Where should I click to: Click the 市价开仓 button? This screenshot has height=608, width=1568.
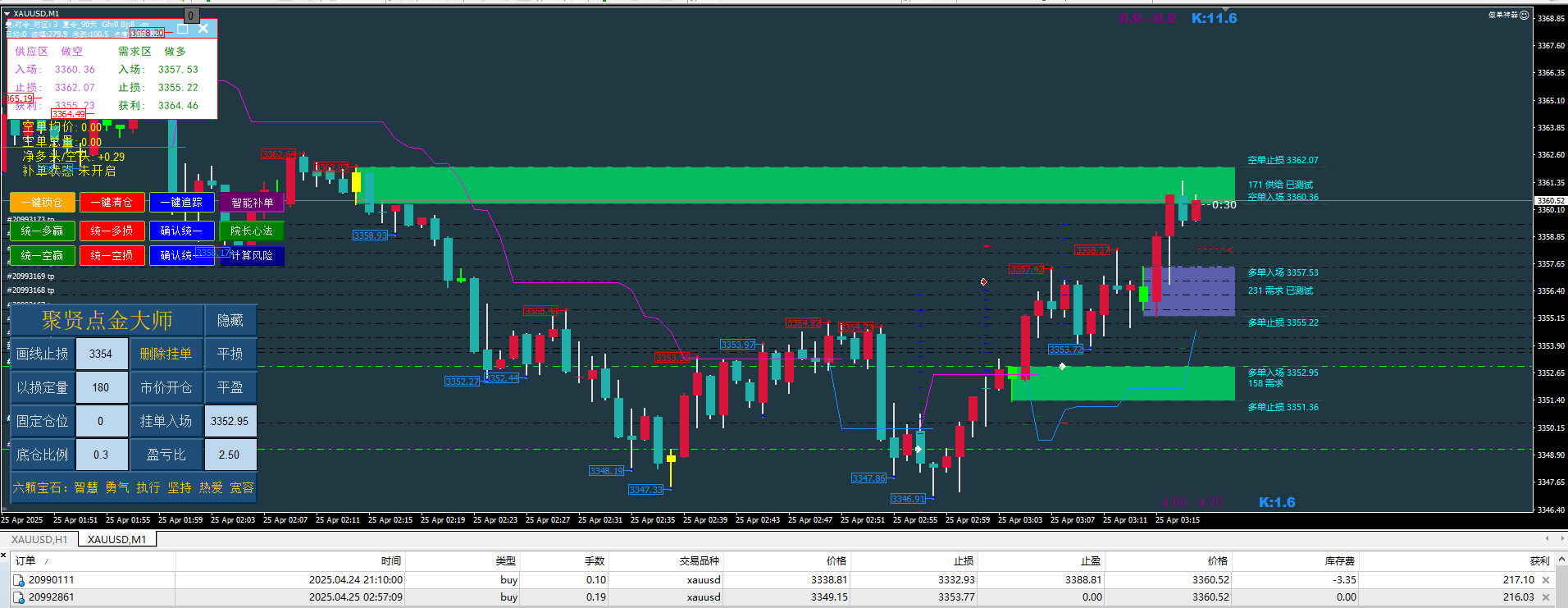tap(166, 387)
